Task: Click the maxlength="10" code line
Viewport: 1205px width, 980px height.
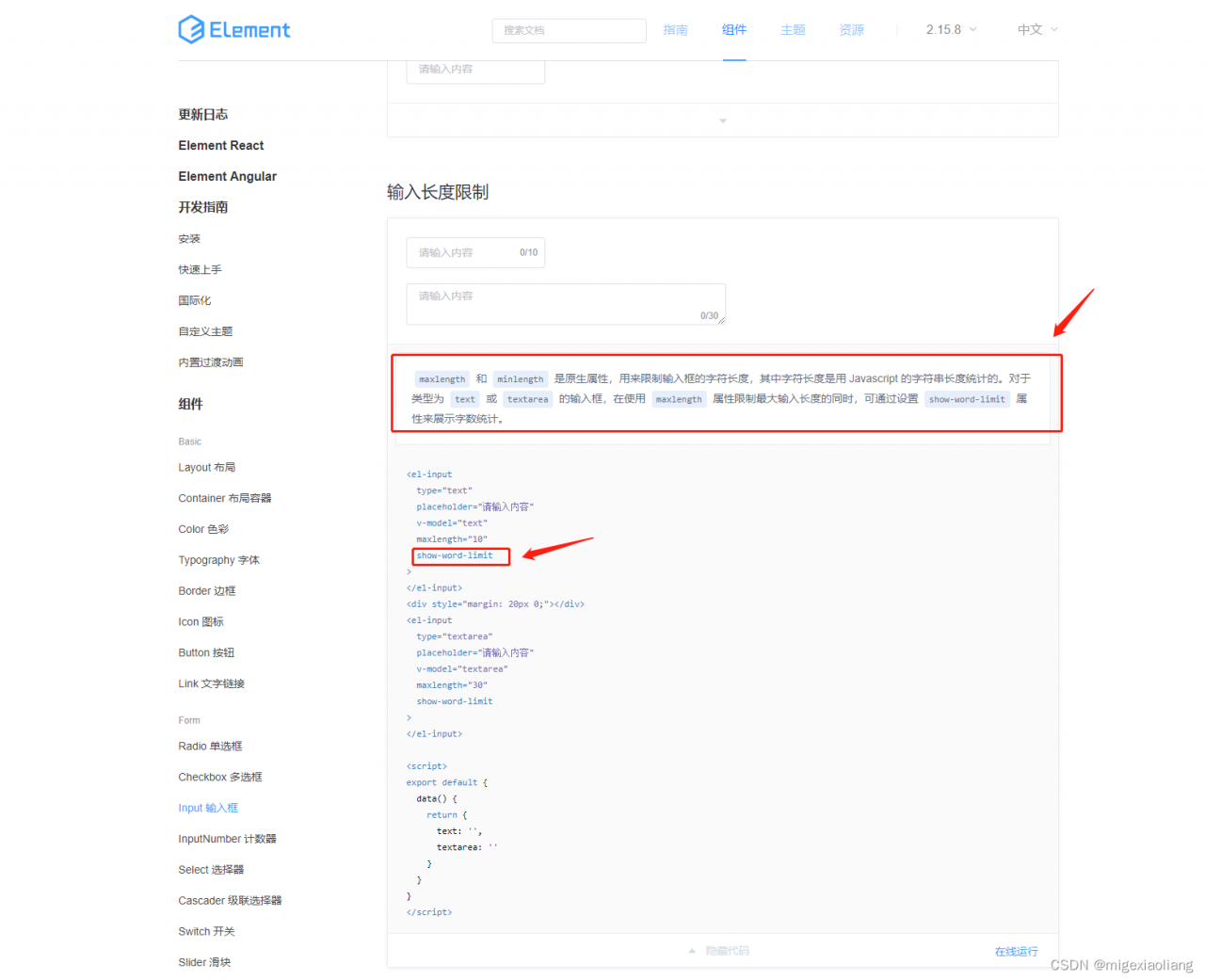Action: (452, 539)
